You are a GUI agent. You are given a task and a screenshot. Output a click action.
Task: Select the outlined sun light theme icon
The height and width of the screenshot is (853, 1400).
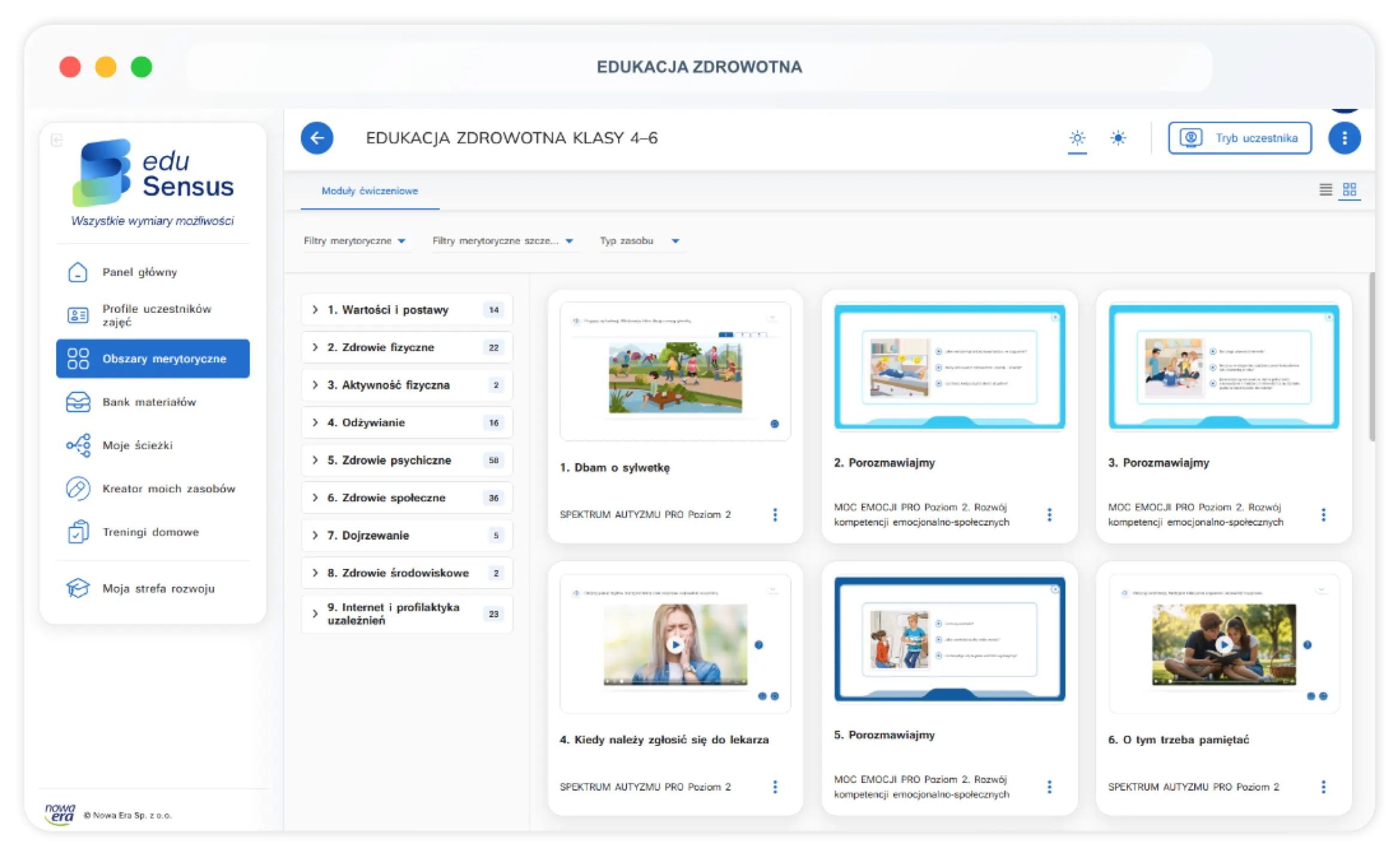coord(1077,138)
